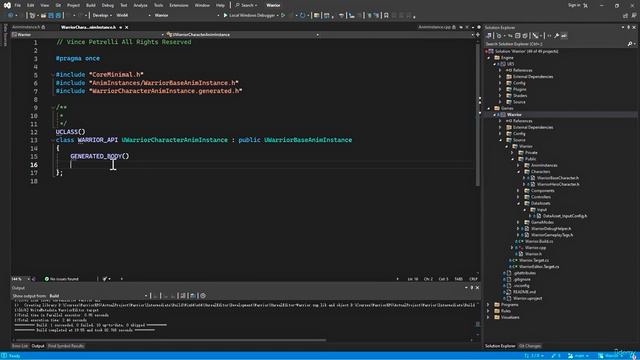Toggle word wrap in Output pane
640x360 pixels.
(193, 296)
